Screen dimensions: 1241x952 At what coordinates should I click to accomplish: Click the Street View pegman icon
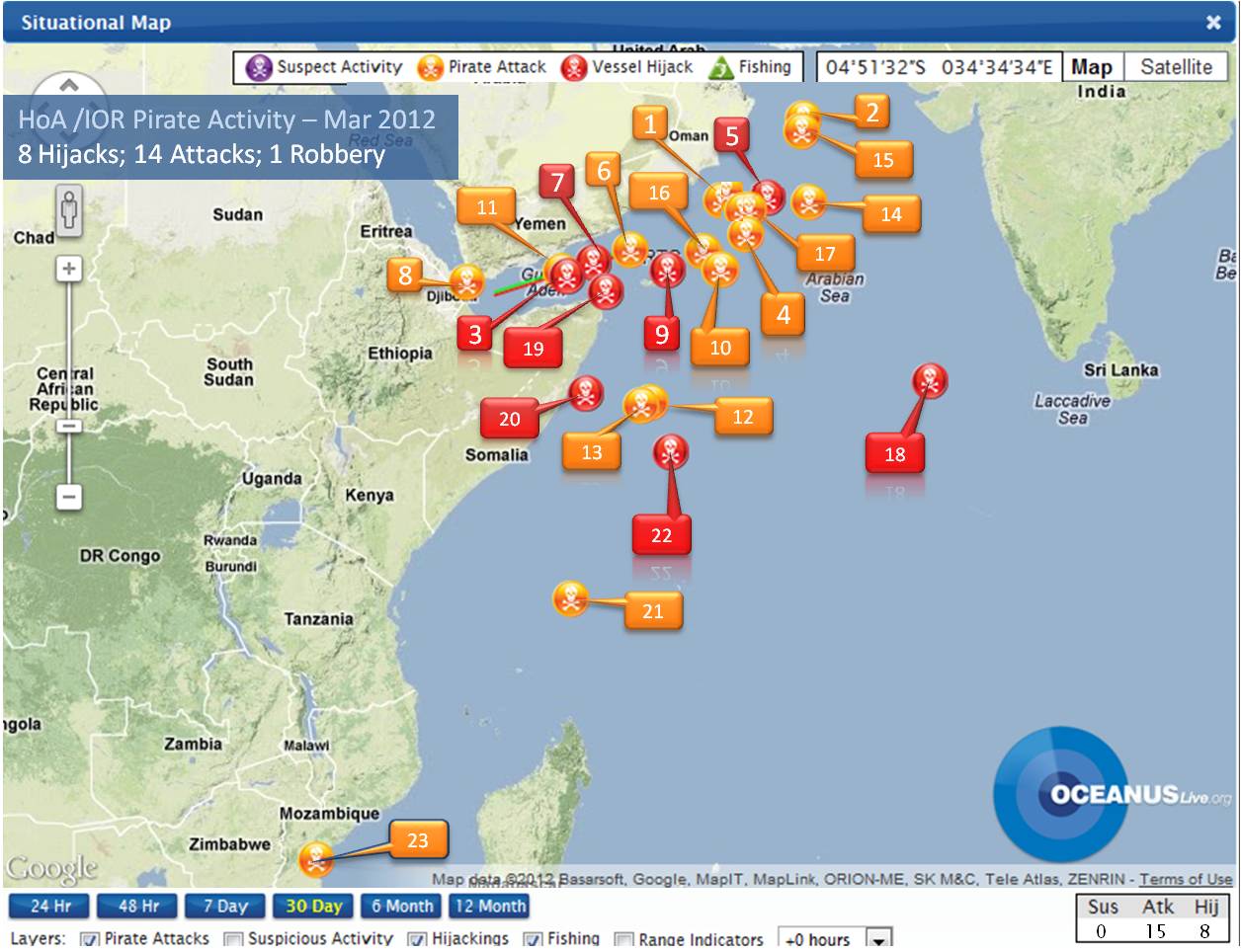click(69, 210)
